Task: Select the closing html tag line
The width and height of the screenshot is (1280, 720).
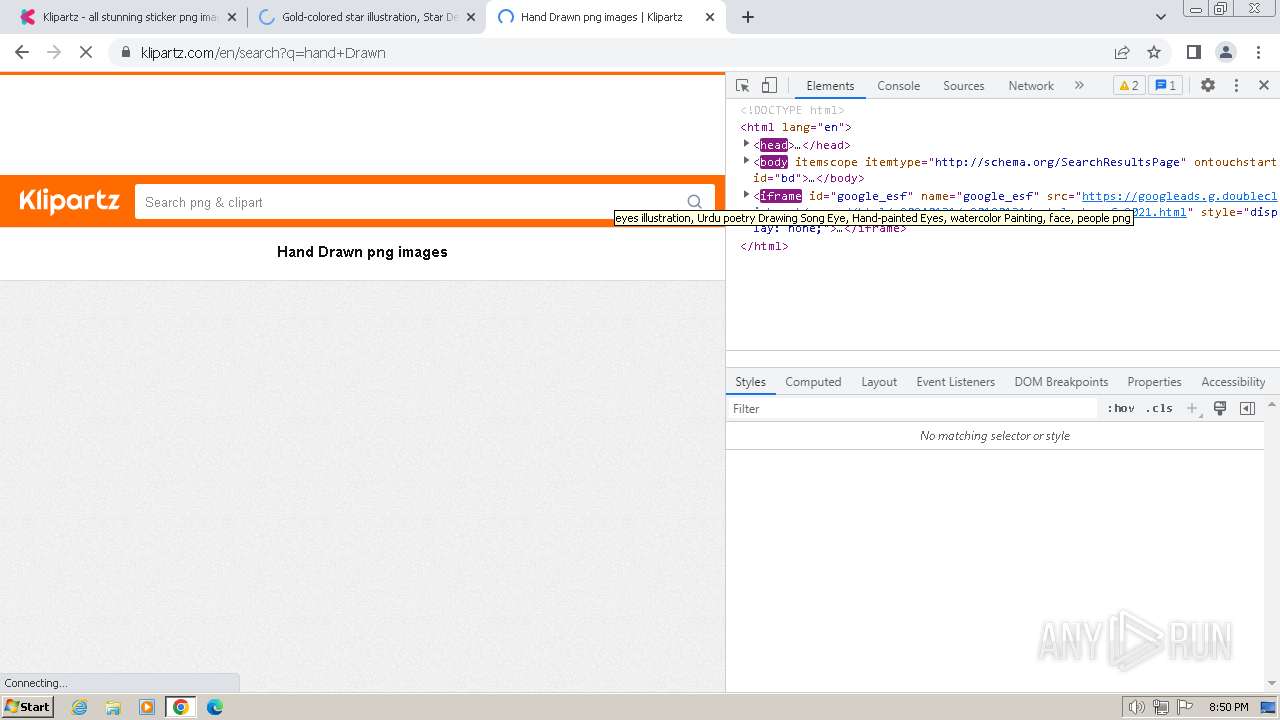Action: (x=764, y=246)
